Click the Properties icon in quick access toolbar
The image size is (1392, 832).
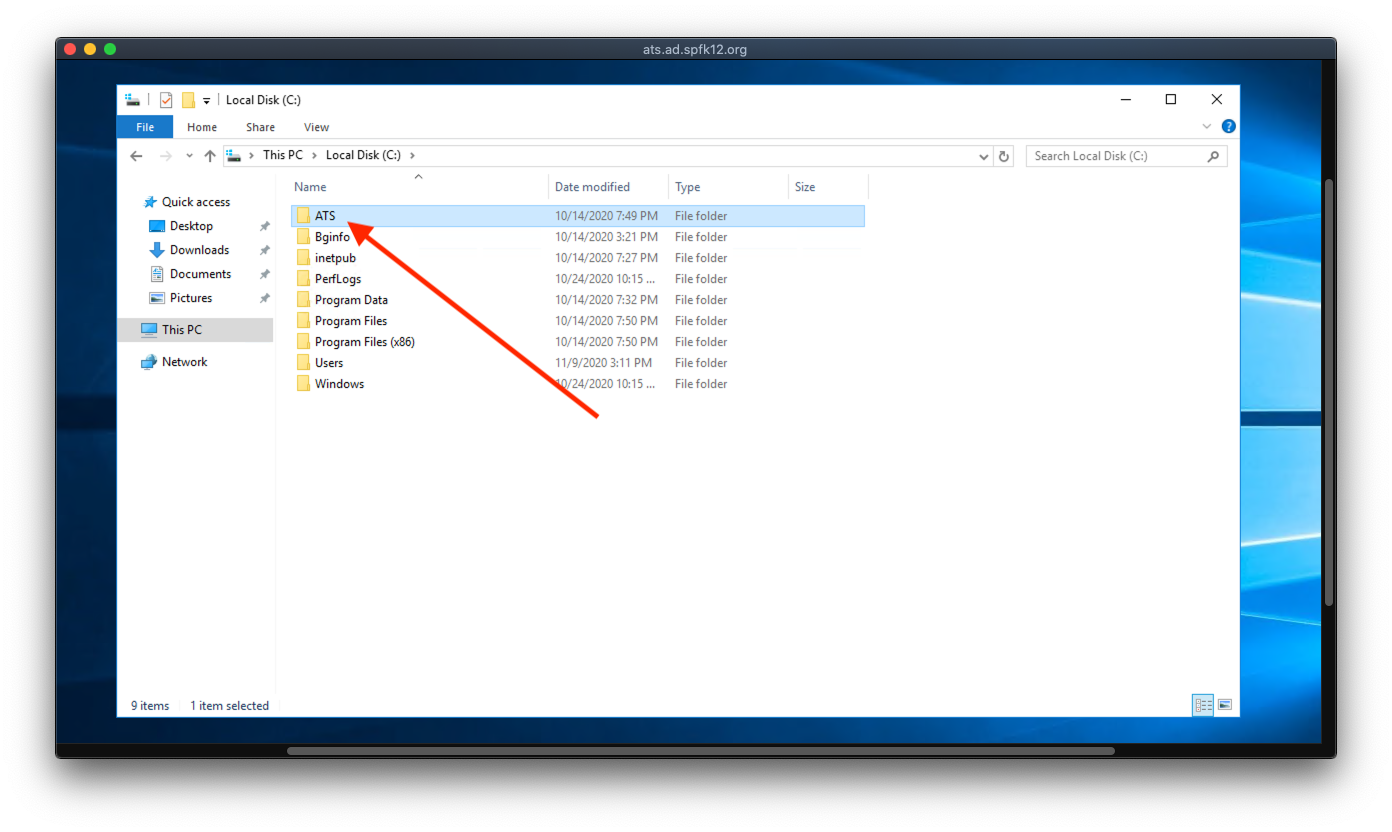[166, 100]
